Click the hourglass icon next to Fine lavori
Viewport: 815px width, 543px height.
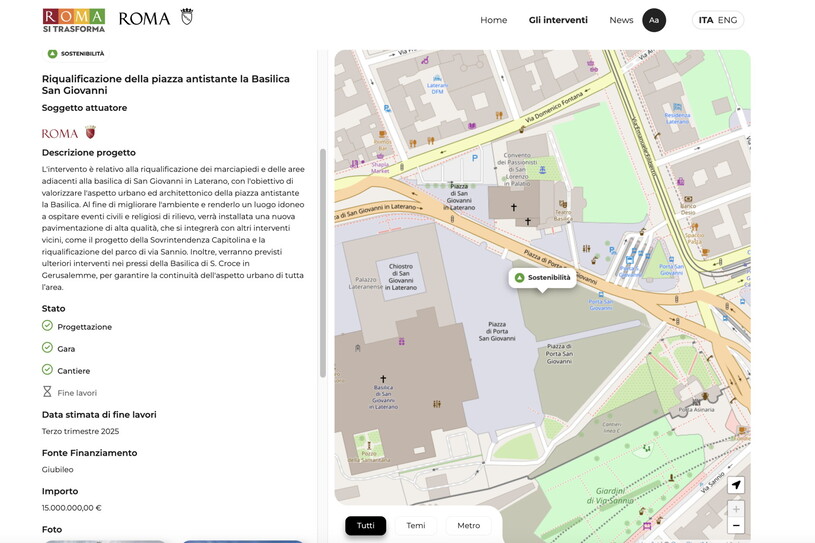tap(47, 392)
